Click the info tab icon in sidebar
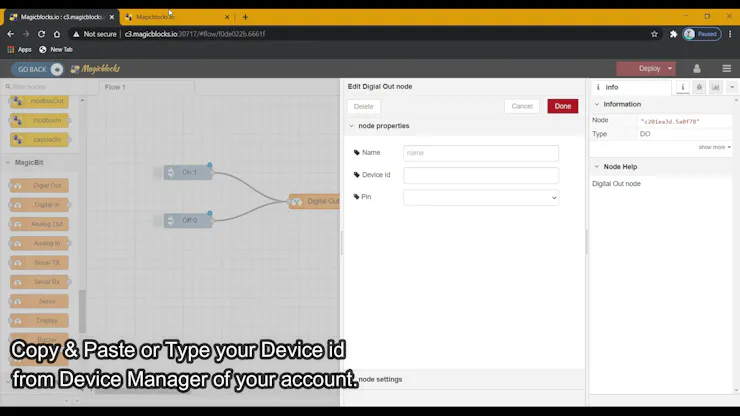The width and height of the screenshot is (740, 416). click(682, 87)
